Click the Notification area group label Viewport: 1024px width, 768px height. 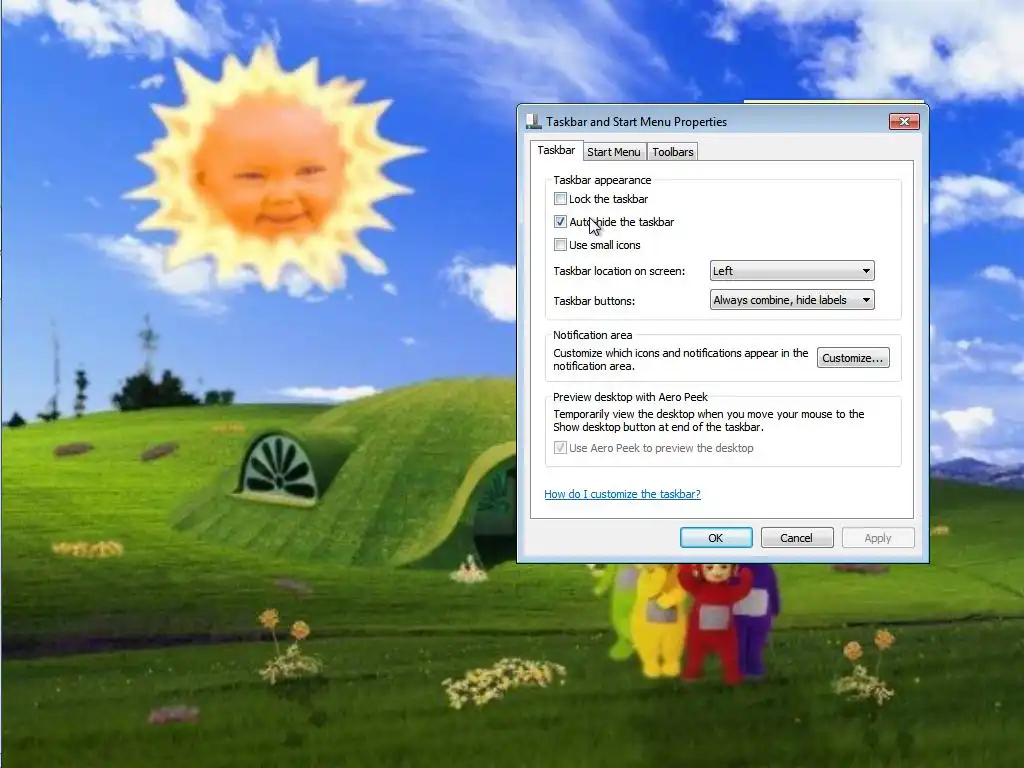pos(592,335)
